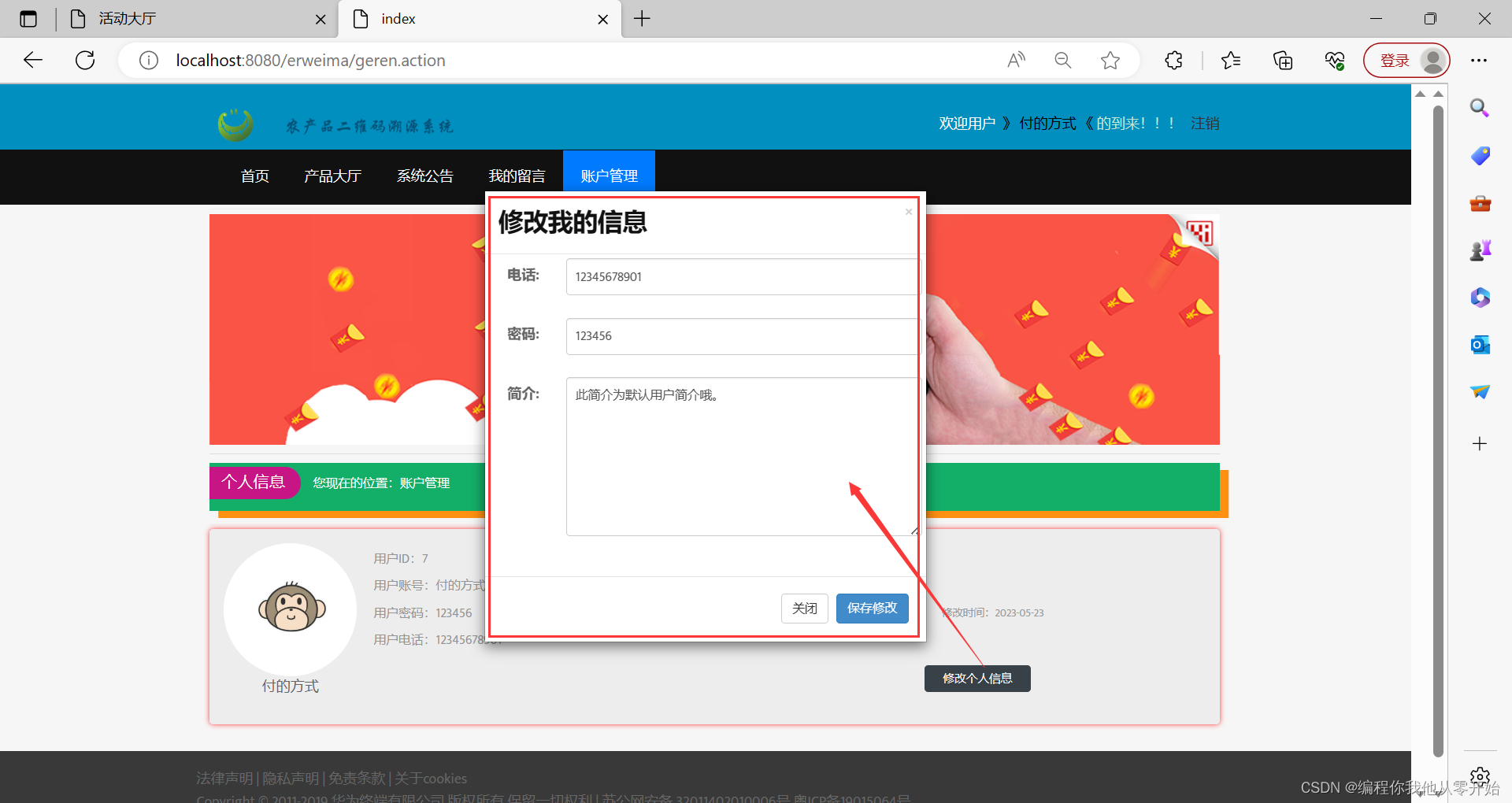Viewport: 1512px width, 803px height.
Task: Open sidebar Drop paper plane icon
Action: click(x=1480, y=392)
